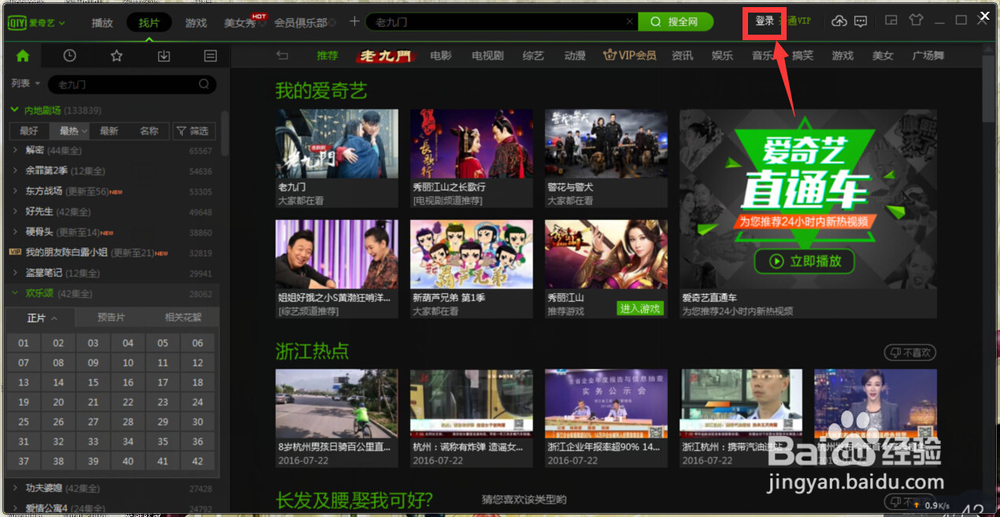Open the 筛选 filter button
The image size is (1000, 517).
(x=194, y=131)
